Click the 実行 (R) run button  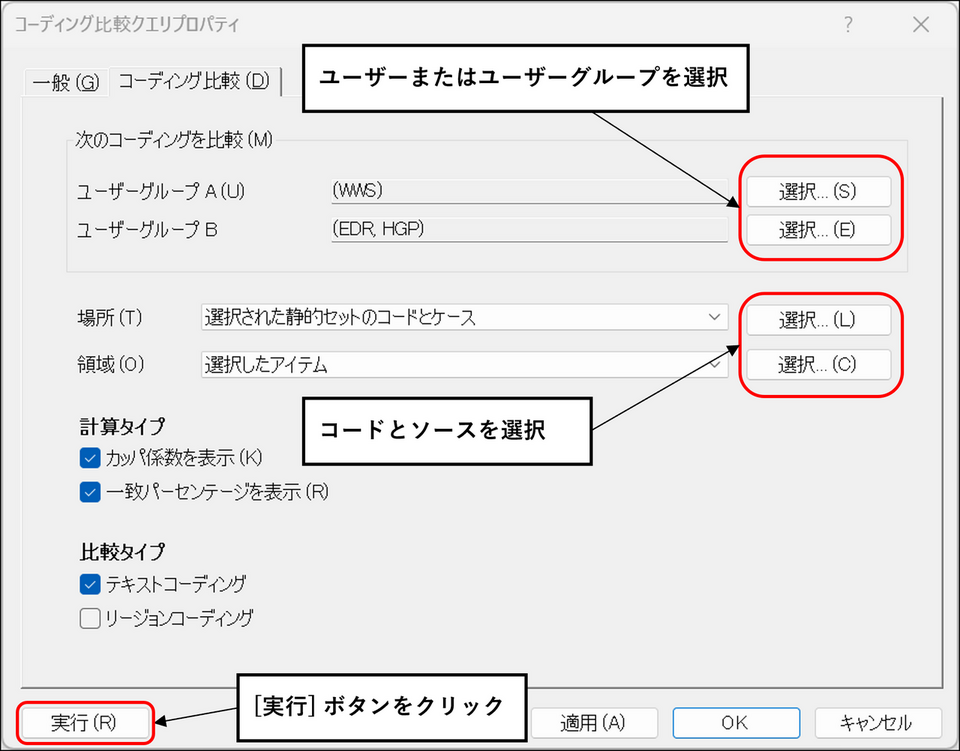click(84, 723)
